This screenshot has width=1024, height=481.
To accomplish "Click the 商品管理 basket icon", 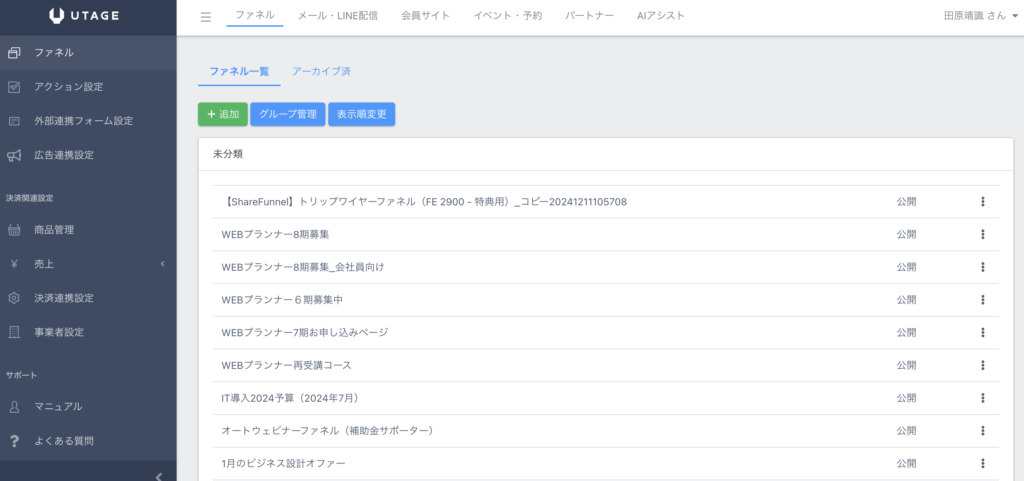I will [14, 230].
